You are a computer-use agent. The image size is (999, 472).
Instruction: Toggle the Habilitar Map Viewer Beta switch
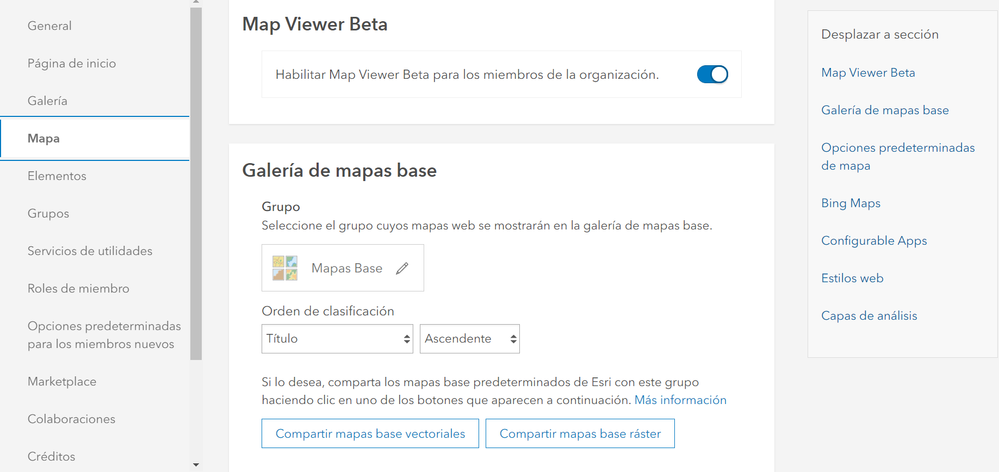pyautogui.click(x=712, y=74)
